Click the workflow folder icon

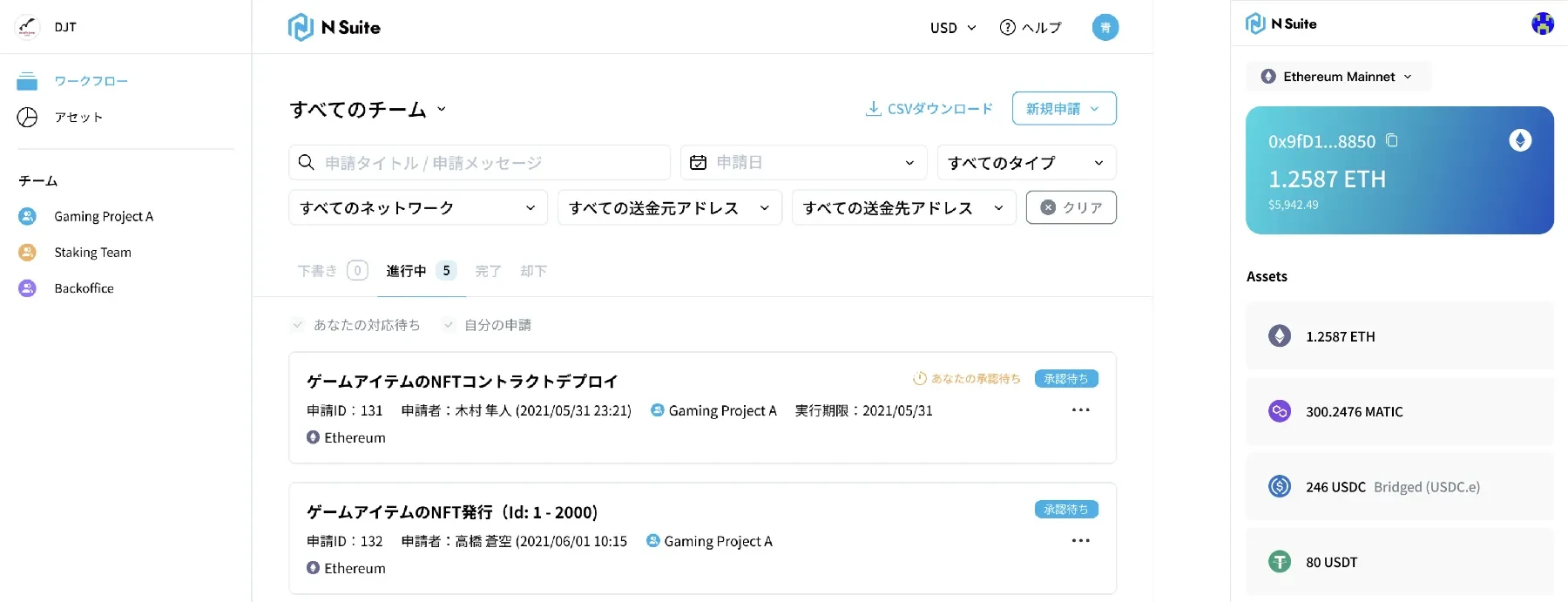tap(27, 81)
